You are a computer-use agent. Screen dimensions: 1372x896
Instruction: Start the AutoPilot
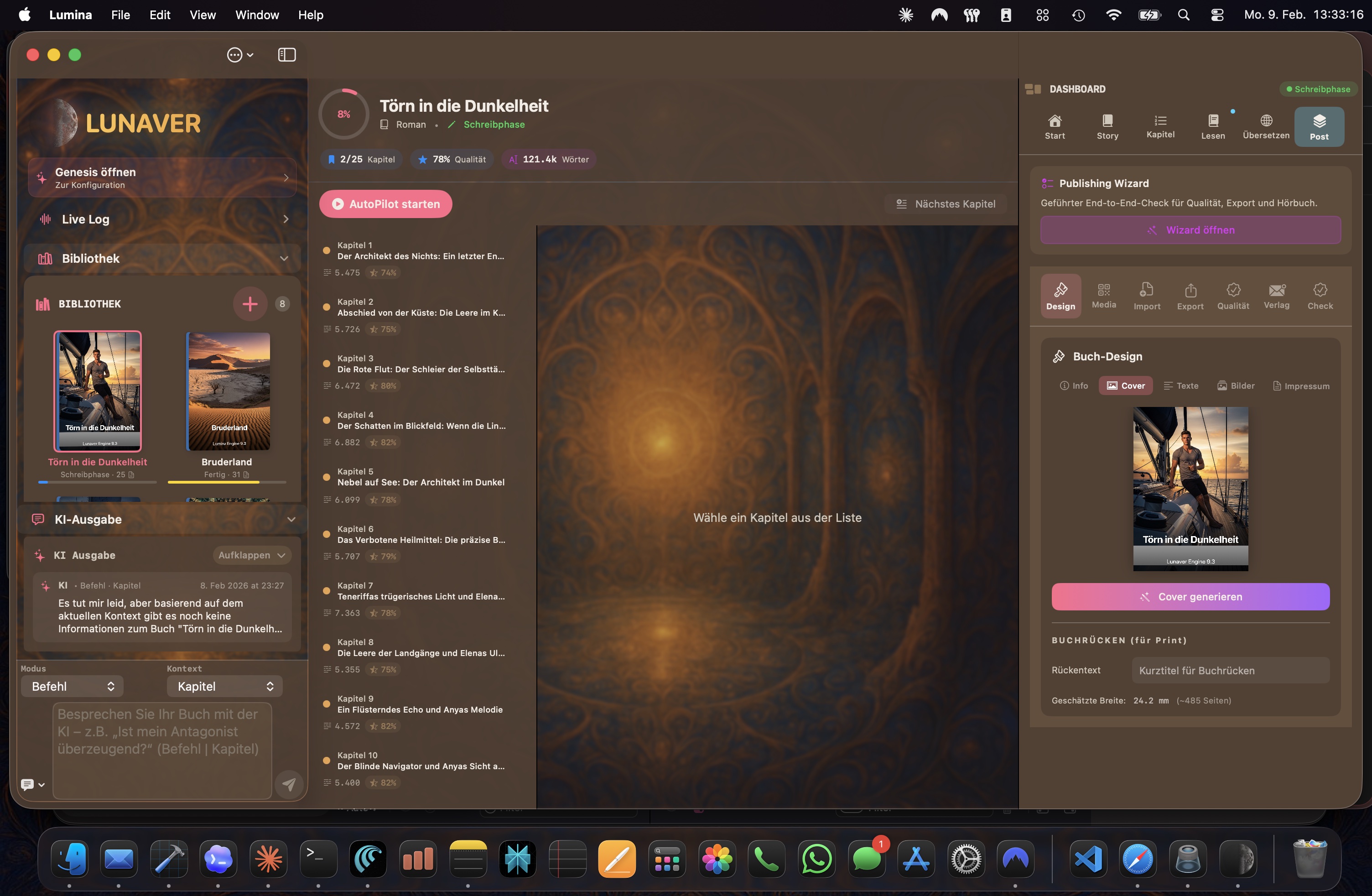tap(385, 203)
